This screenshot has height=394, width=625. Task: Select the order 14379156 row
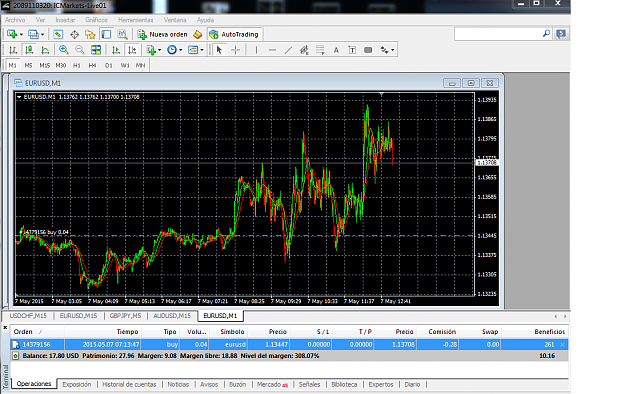coord(289,345)
